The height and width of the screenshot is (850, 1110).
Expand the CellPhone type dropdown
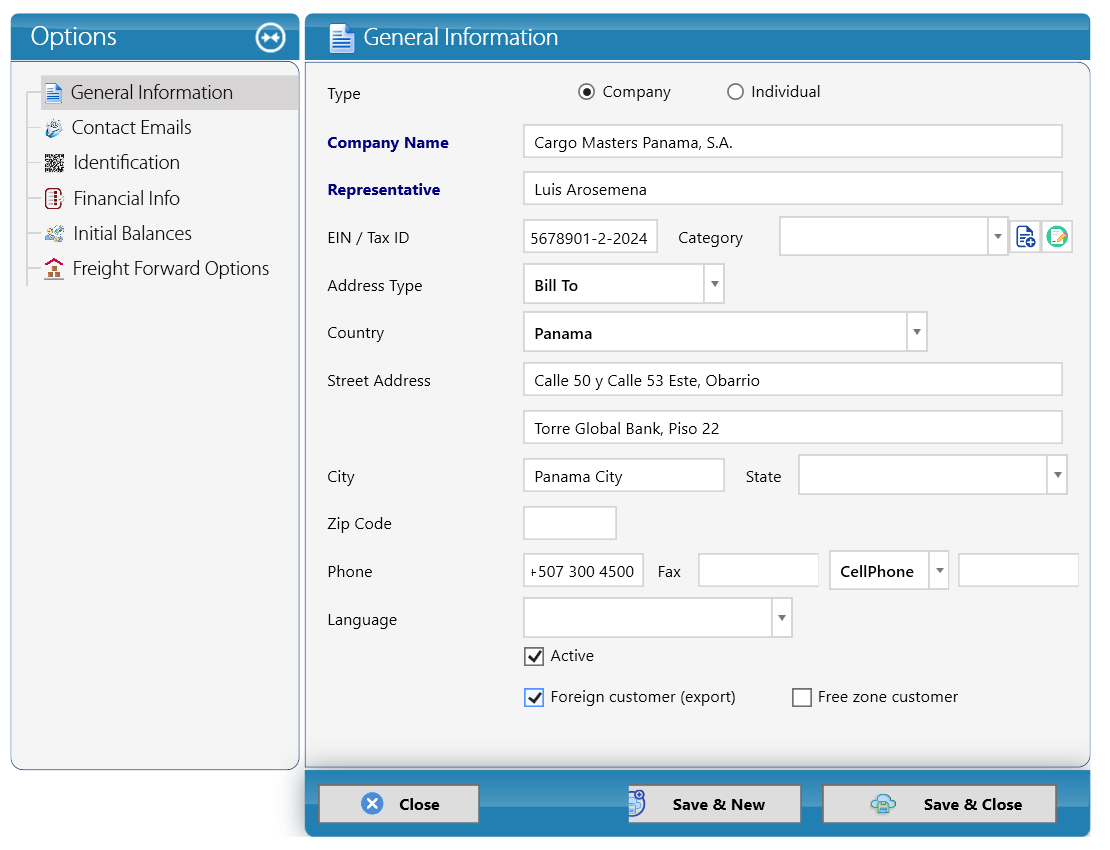point(939,570)
